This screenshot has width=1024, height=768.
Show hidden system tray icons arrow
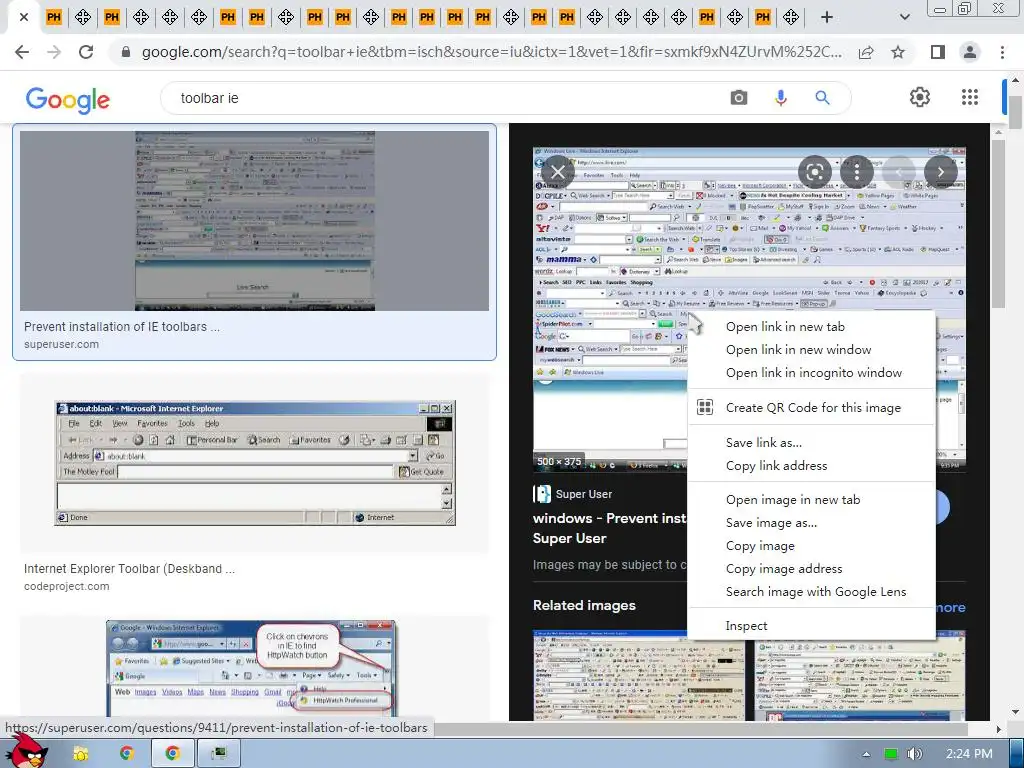tap(866, 754)
